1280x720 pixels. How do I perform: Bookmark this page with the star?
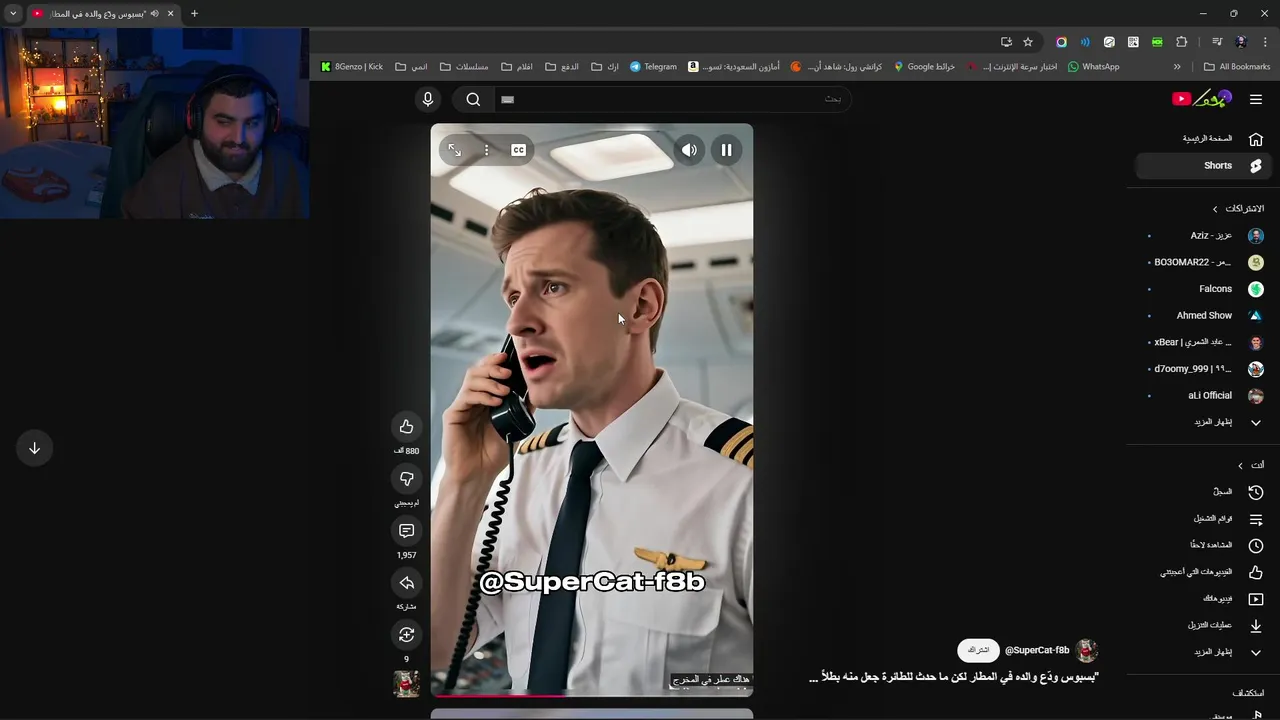1028,42
